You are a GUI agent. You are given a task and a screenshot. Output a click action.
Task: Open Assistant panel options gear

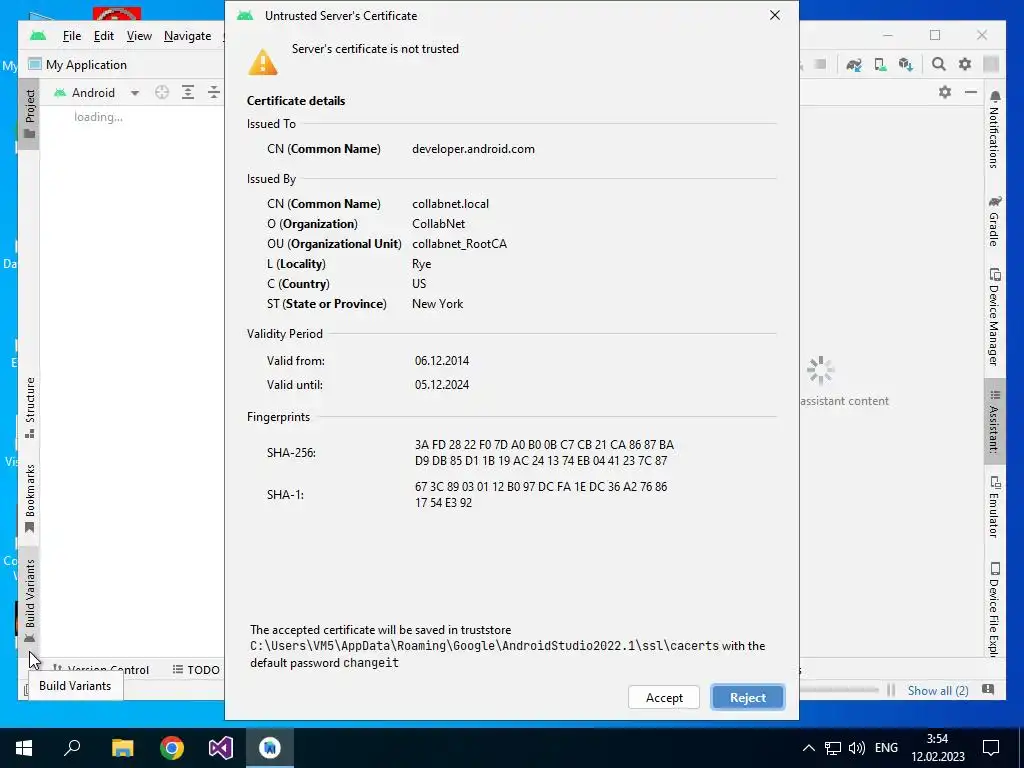click(944, 92)
